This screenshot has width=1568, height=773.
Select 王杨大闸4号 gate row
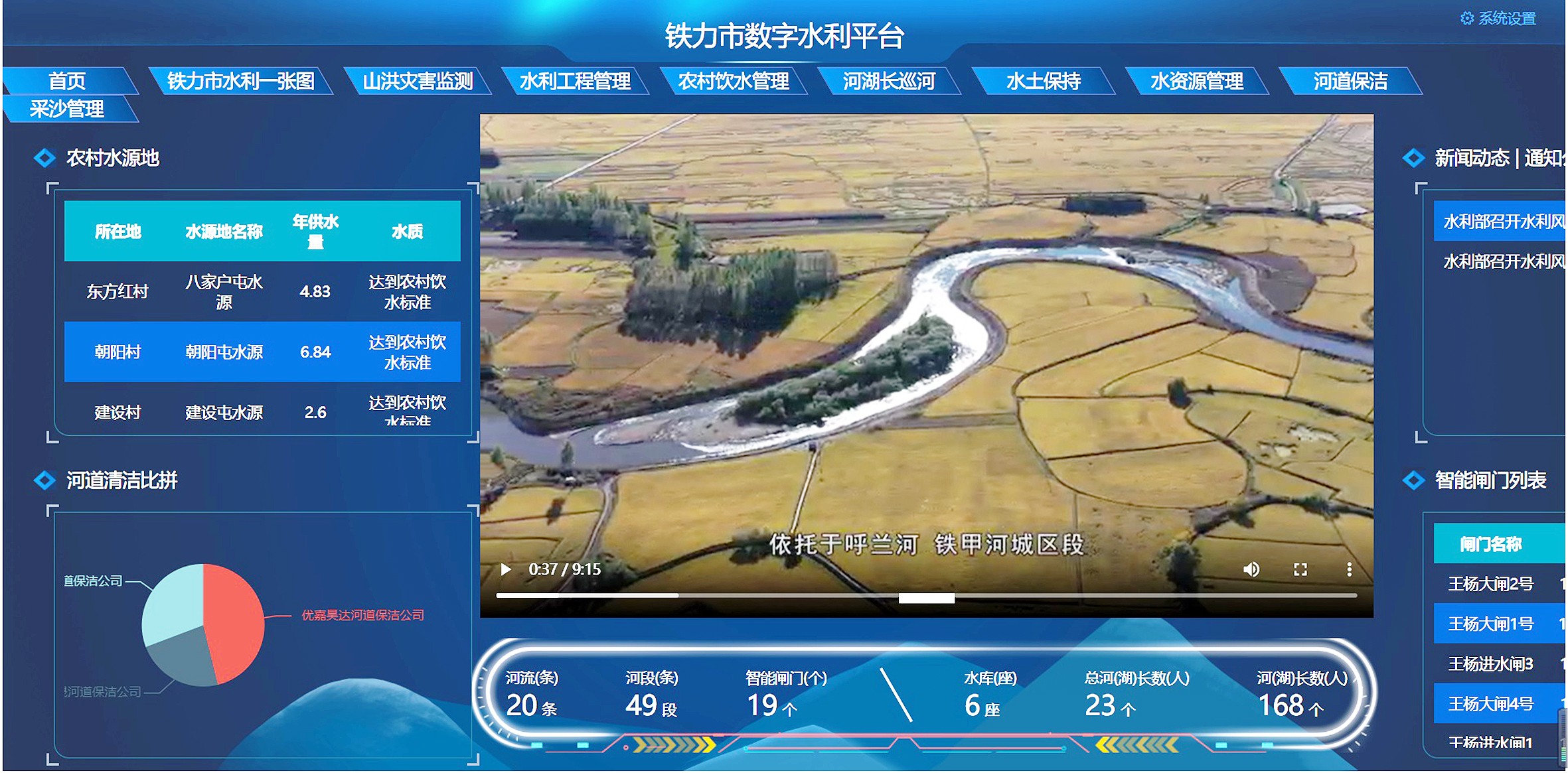pyautogui.click(x=1499, y=703)
